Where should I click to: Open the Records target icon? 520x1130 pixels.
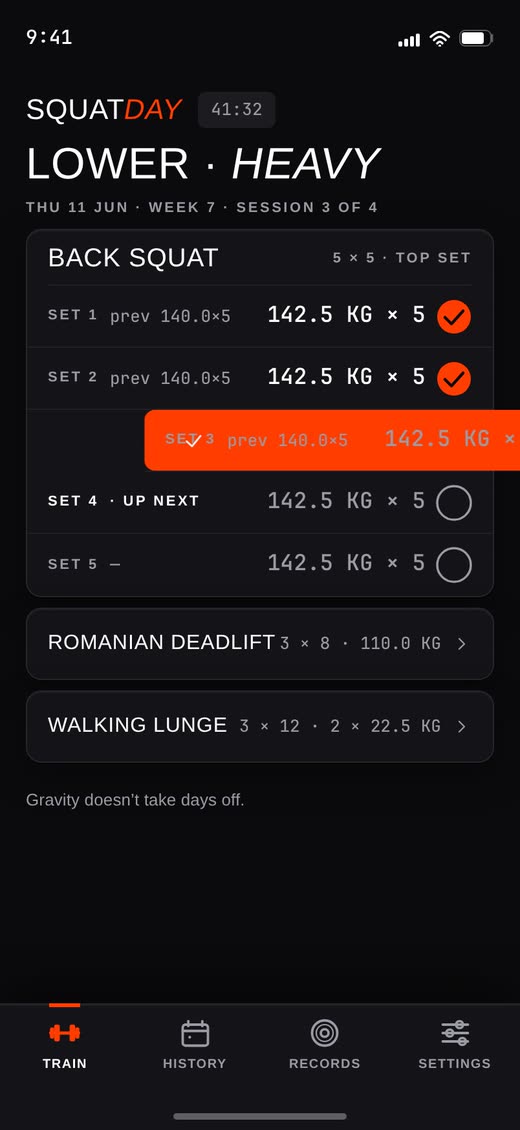point(325,1033)
